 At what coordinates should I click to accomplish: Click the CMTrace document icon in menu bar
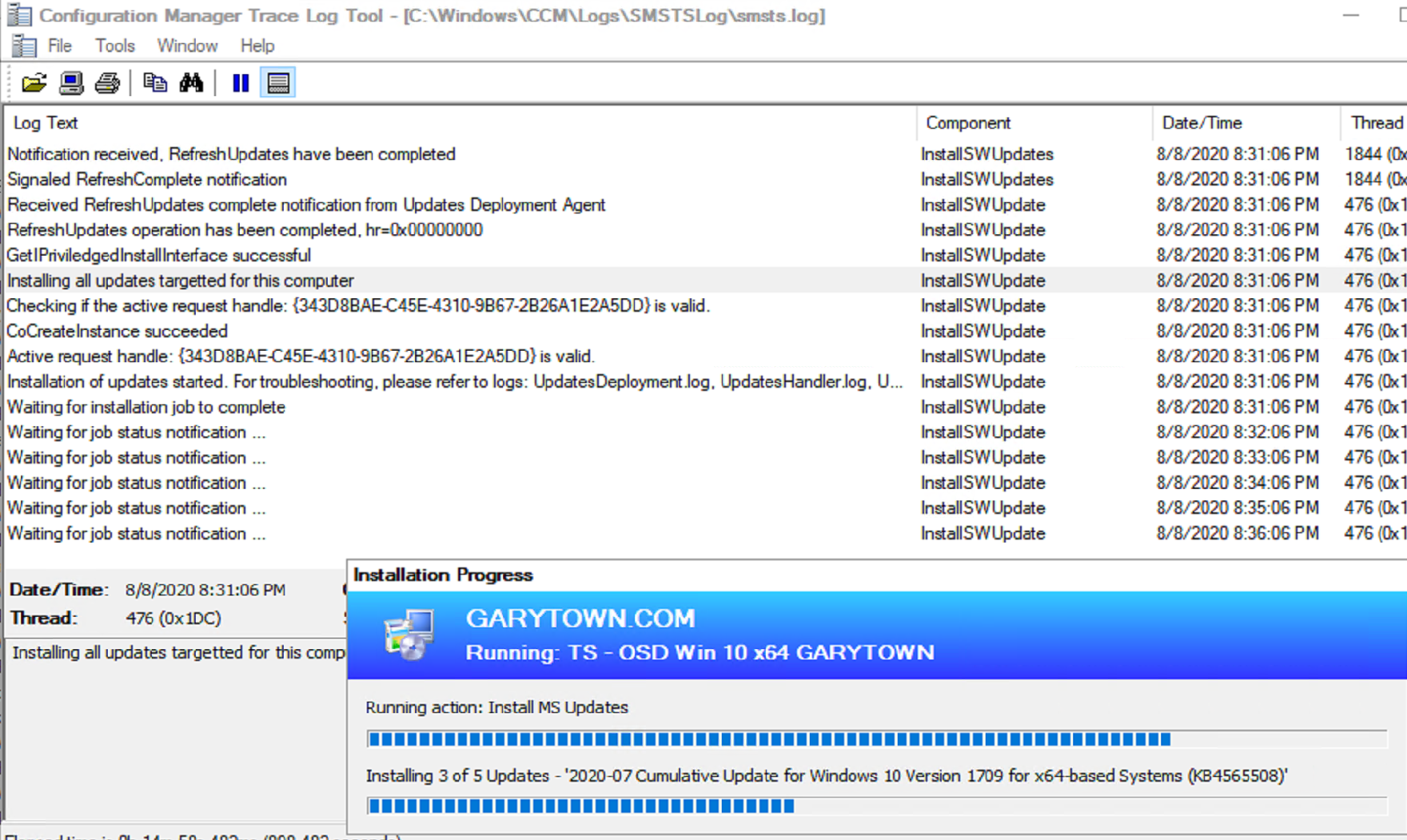click(24, 46)
